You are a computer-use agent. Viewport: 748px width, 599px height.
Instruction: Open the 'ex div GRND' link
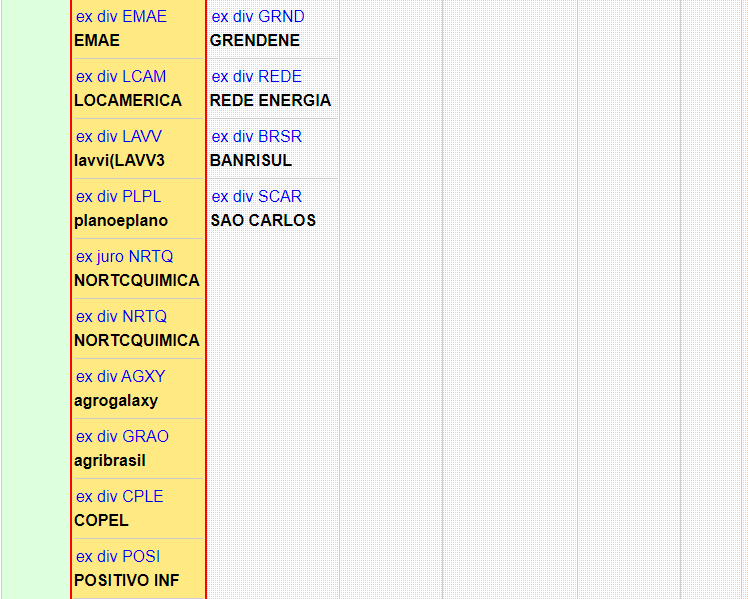(258, 17)
